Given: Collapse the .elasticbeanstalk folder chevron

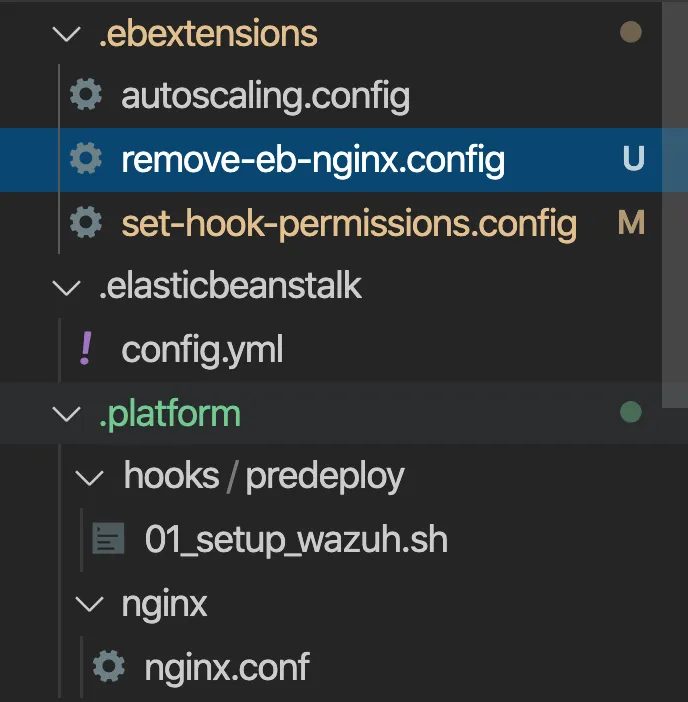Looking at the screenshot, I should coord(68,287).
